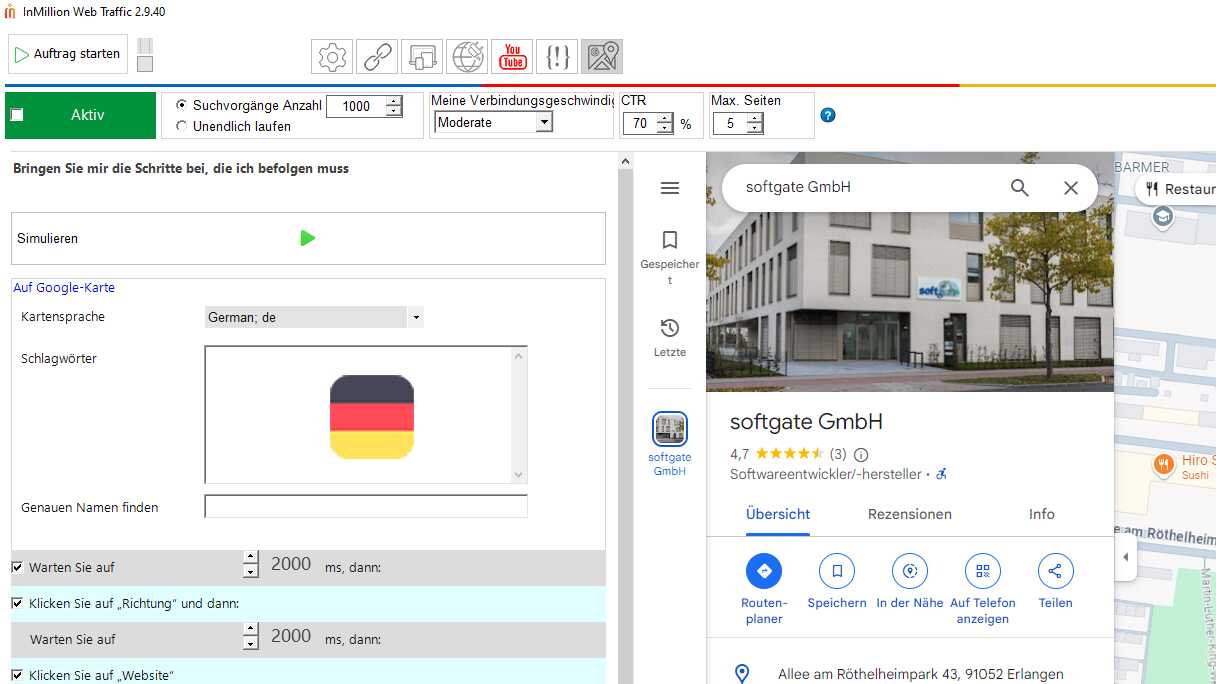This screenshot has width=1216, height=684.
Task: Click the Auftrag starten button
Action: point(68,54)
